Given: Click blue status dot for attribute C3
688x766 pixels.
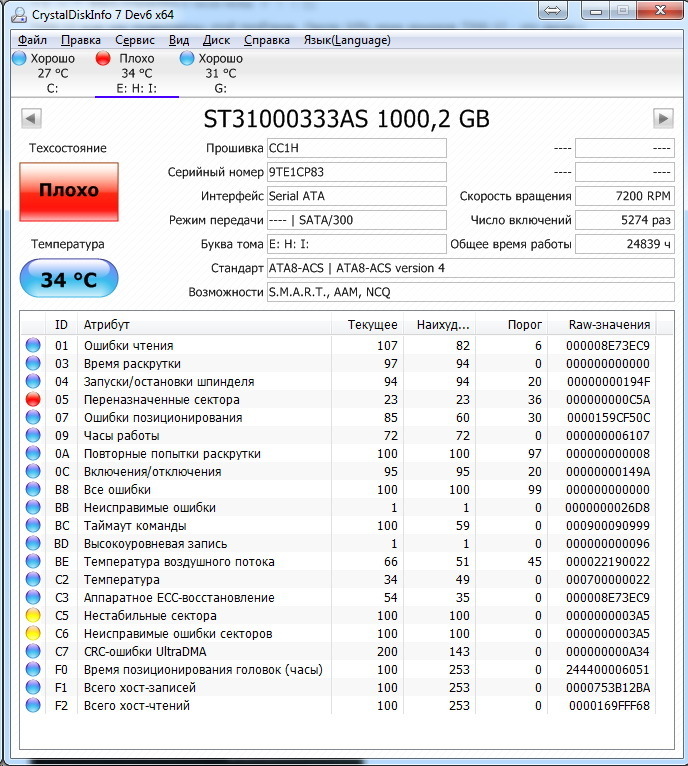Looking at the screenshot, I should 33,597.
